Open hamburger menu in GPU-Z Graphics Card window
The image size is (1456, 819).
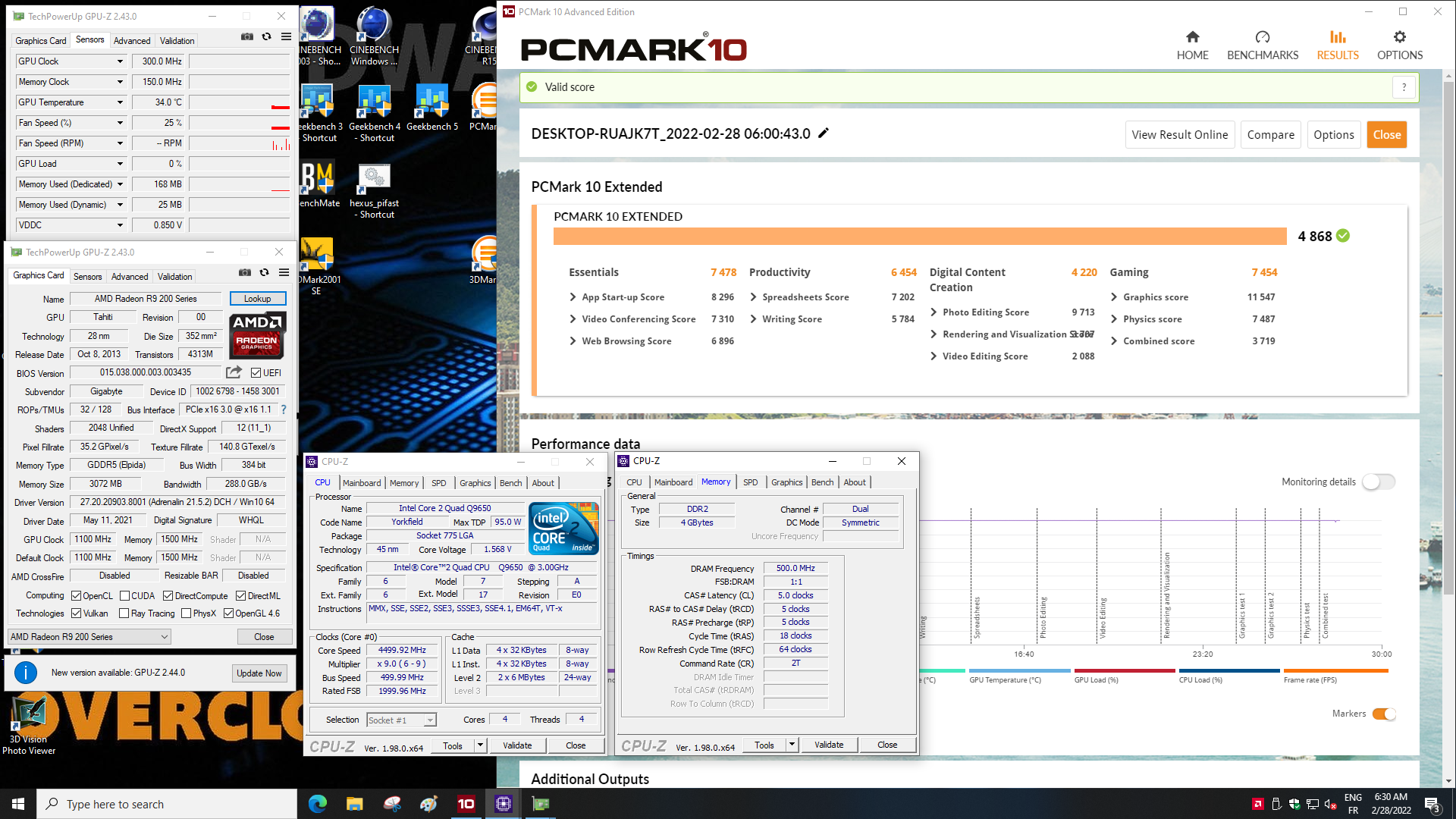(x=284, y=272)
